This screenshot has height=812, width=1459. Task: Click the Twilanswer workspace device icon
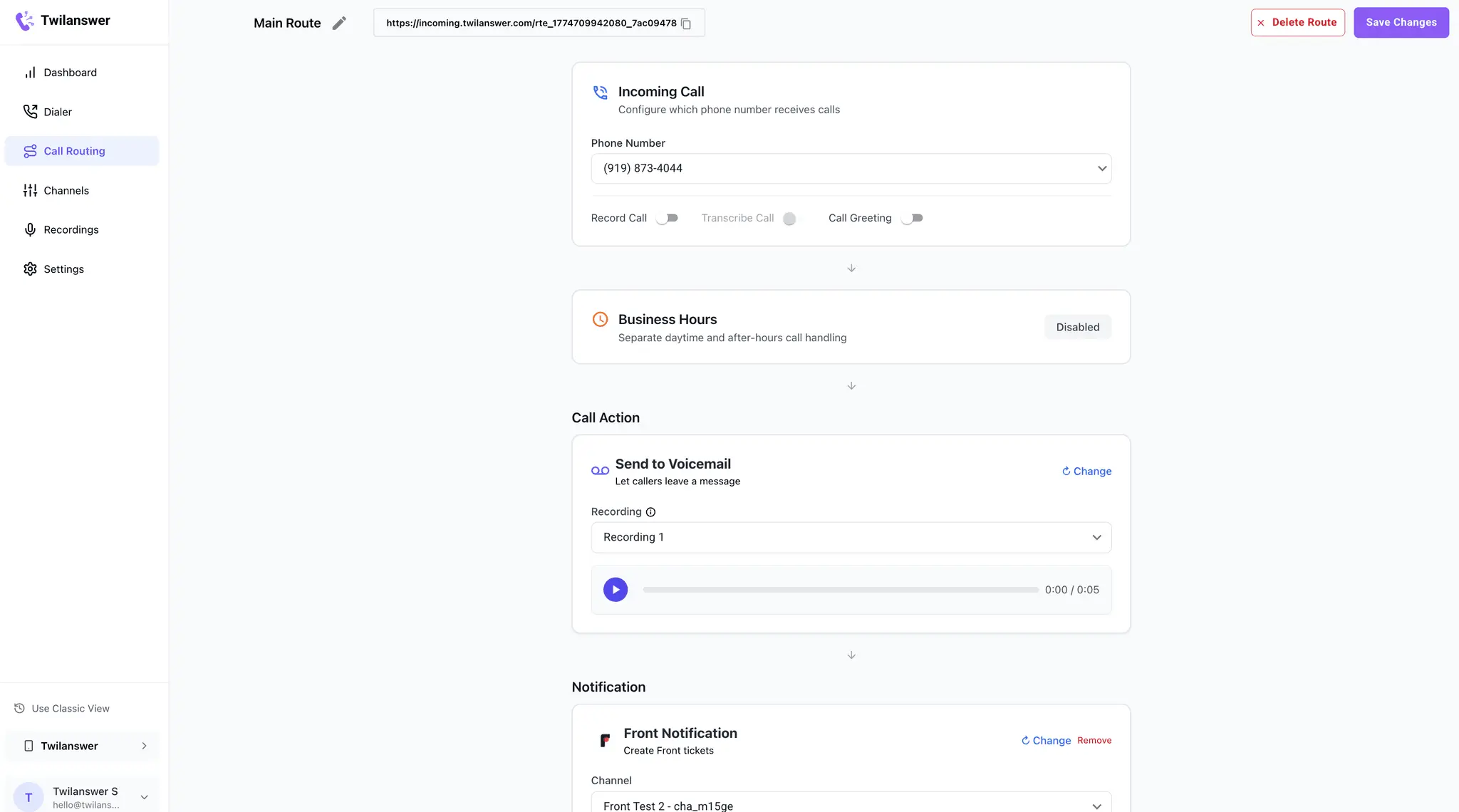tap(28, 746)
